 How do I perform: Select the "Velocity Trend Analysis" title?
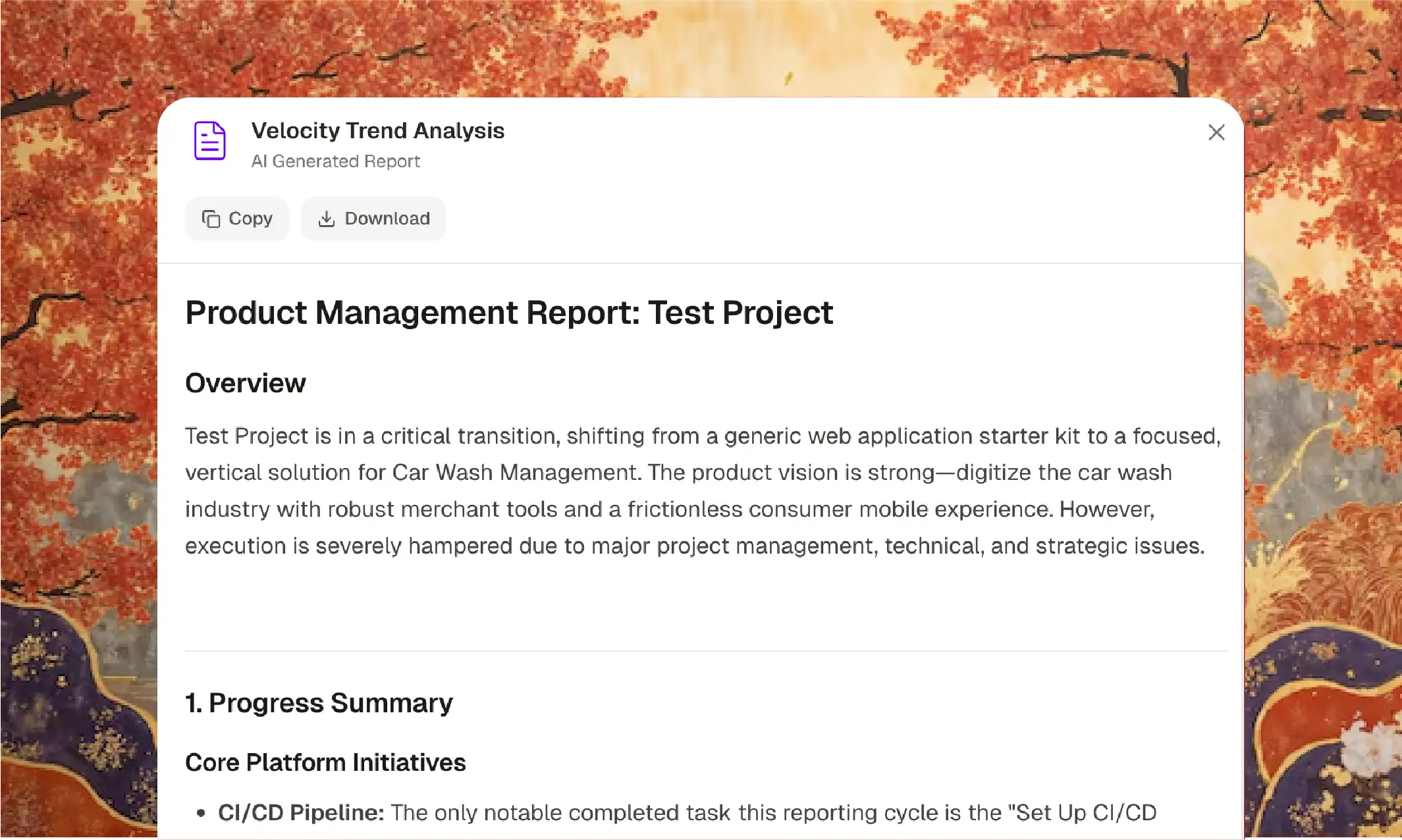point(379,130)
